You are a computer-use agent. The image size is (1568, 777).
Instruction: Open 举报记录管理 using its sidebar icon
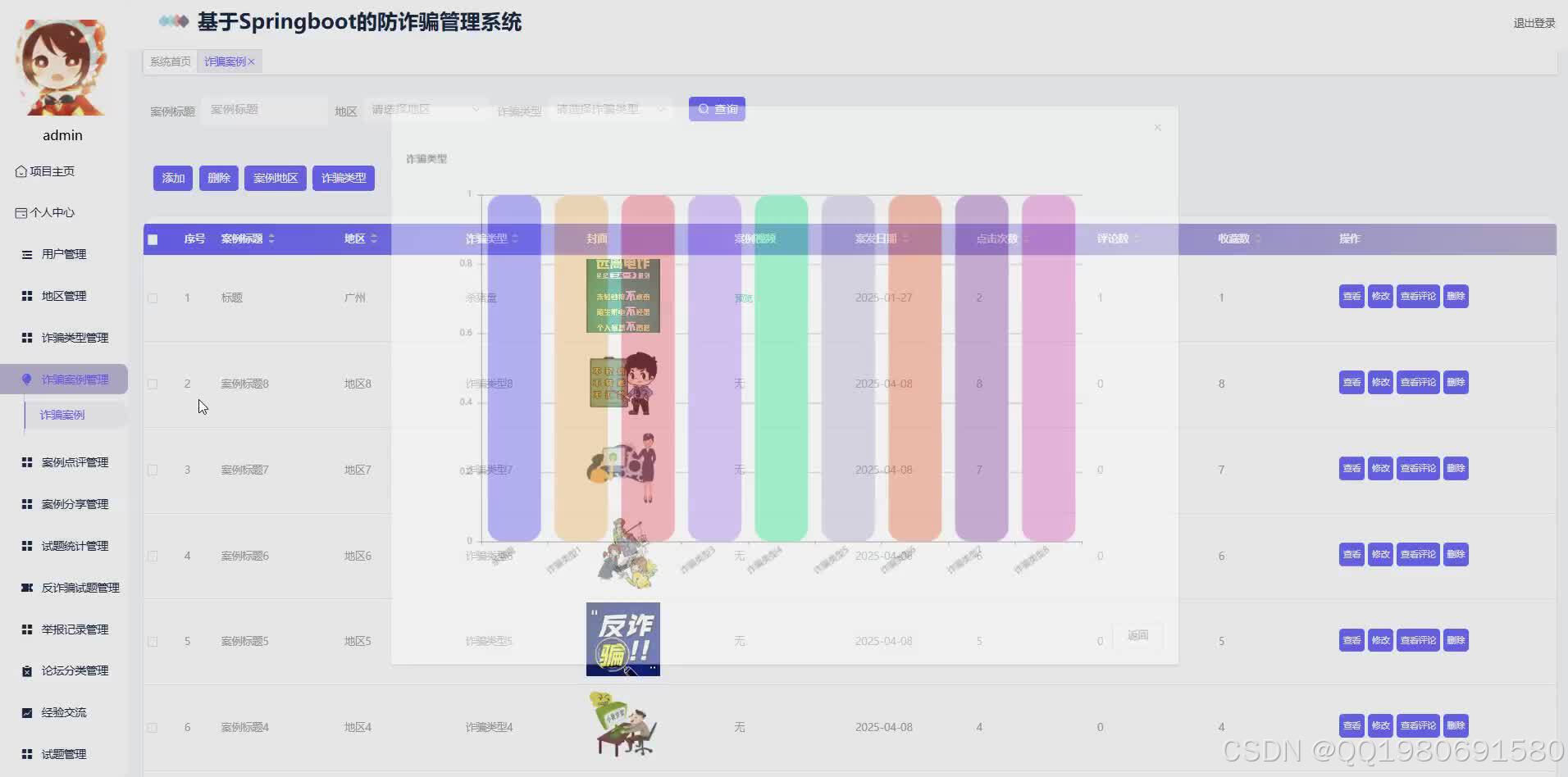[25, 629]
